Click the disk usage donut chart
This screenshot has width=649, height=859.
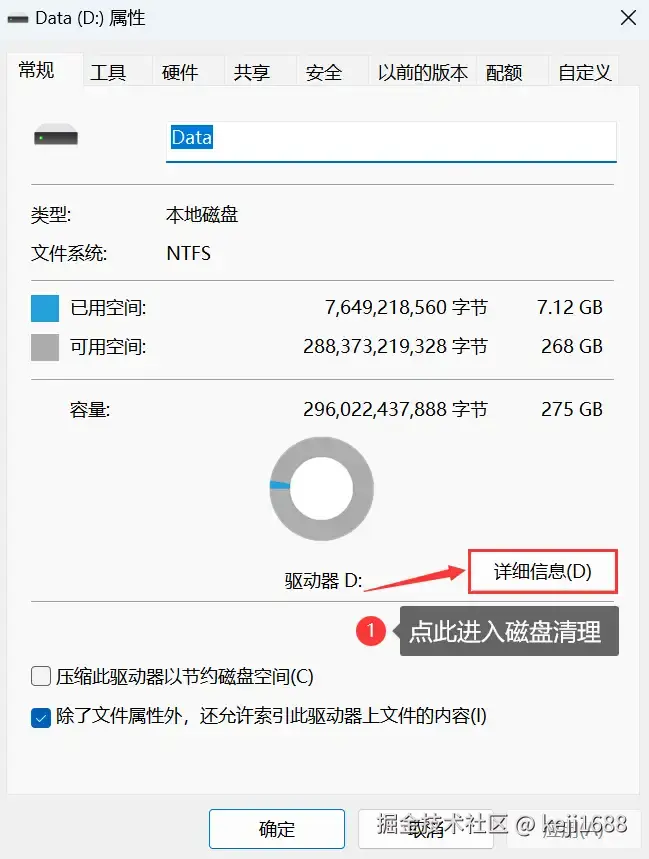click(x=321, y=489)
